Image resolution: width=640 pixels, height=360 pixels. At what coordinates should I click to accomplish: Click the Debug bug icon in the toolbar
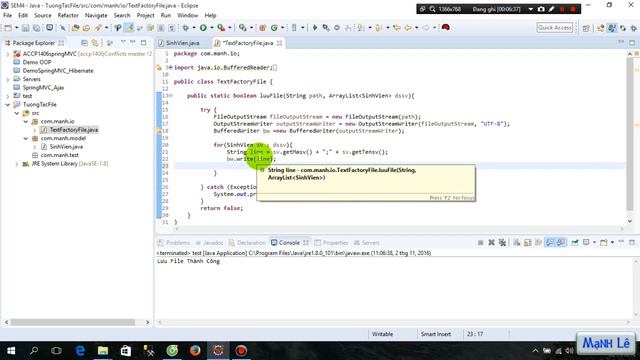coord(186,28)
